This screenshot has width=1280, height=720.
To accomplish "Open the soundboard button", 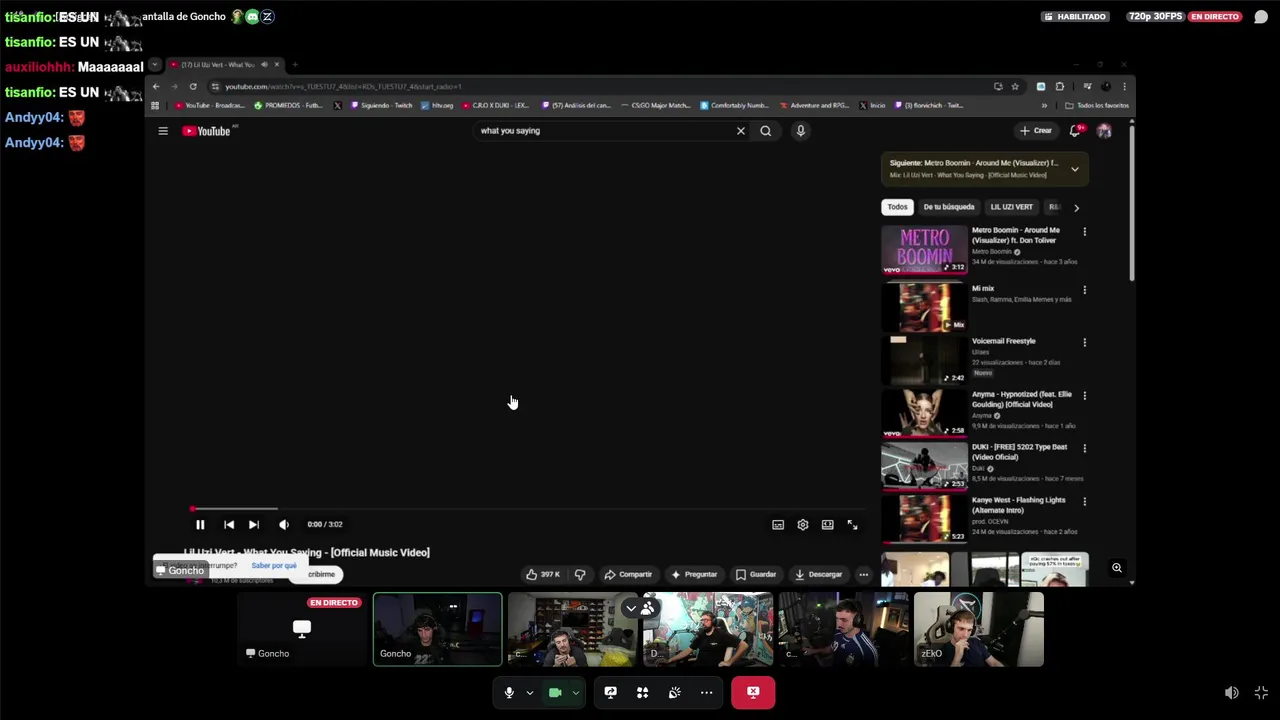I will [x=675, y=692].
